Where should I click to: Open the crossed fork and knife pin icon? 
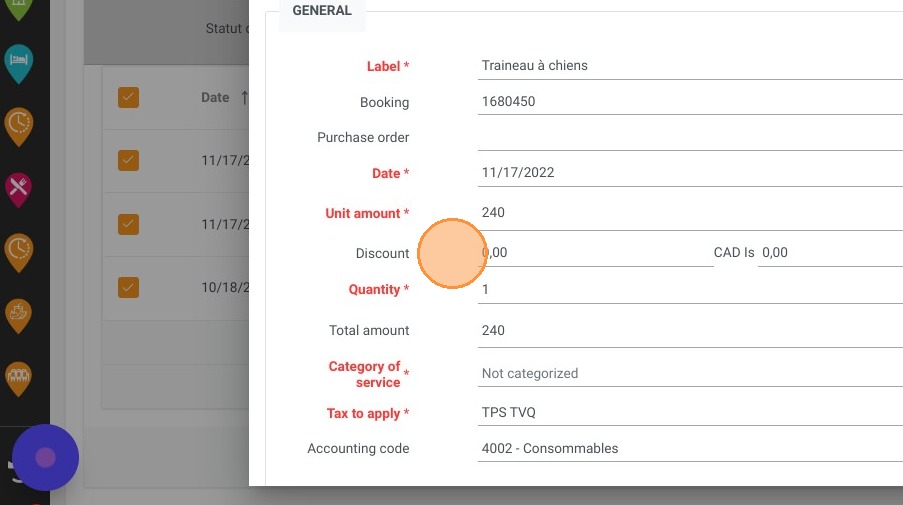click(x=18, y=189)
